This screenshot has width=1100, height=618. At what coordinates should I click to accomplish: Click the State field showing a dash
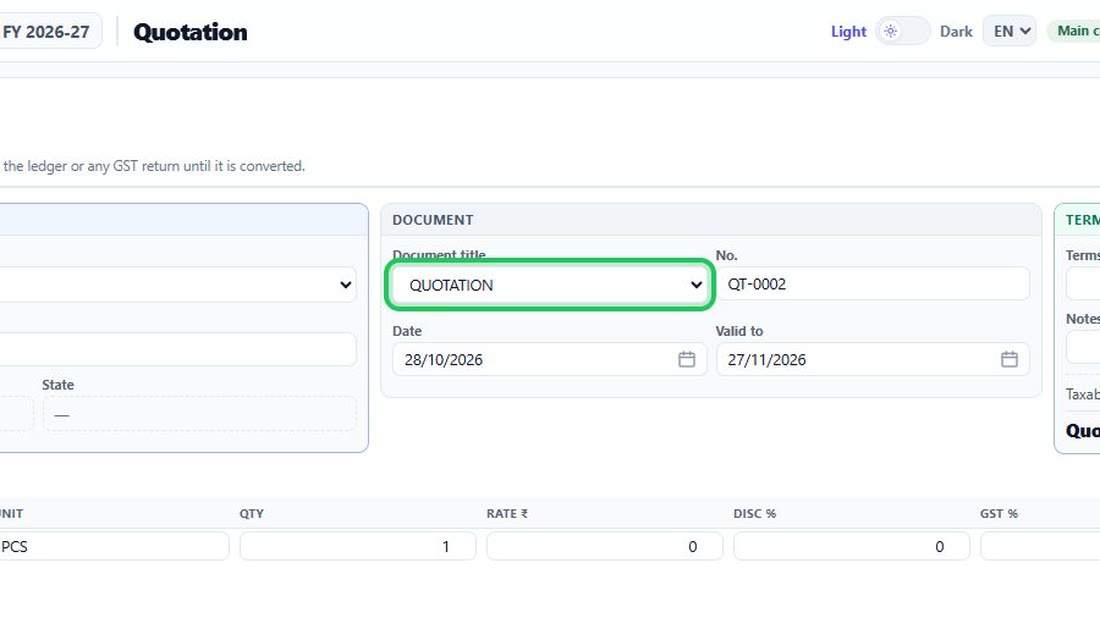point(199,414)
